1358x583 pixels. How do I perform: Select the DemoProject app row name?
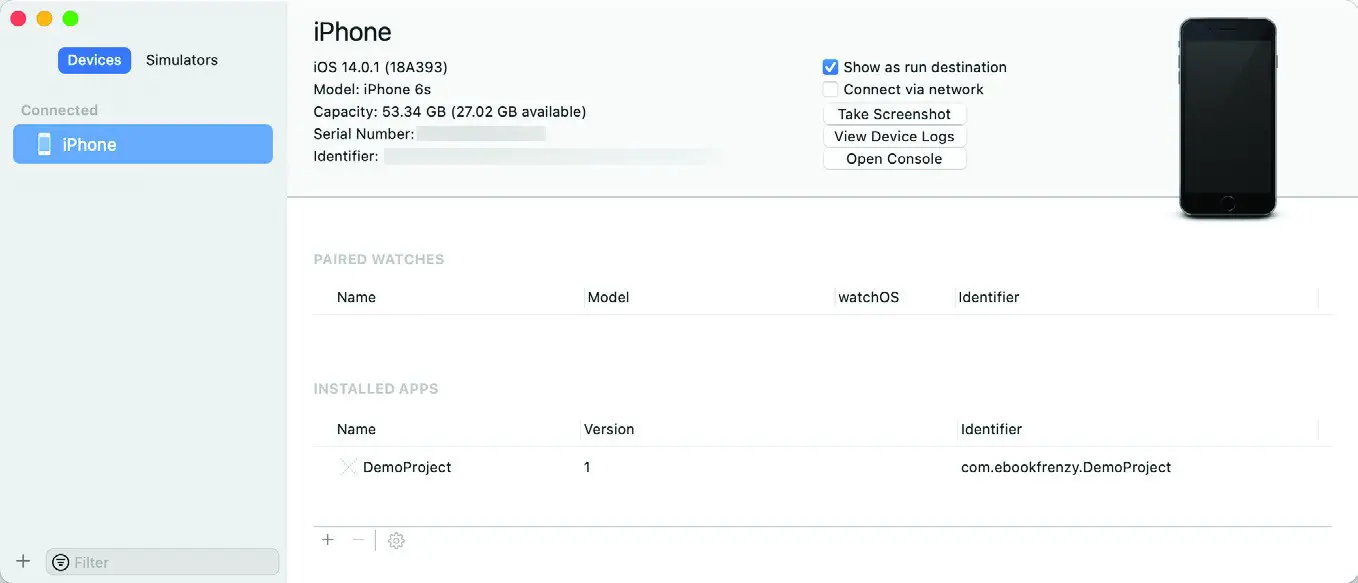(407, 467)
